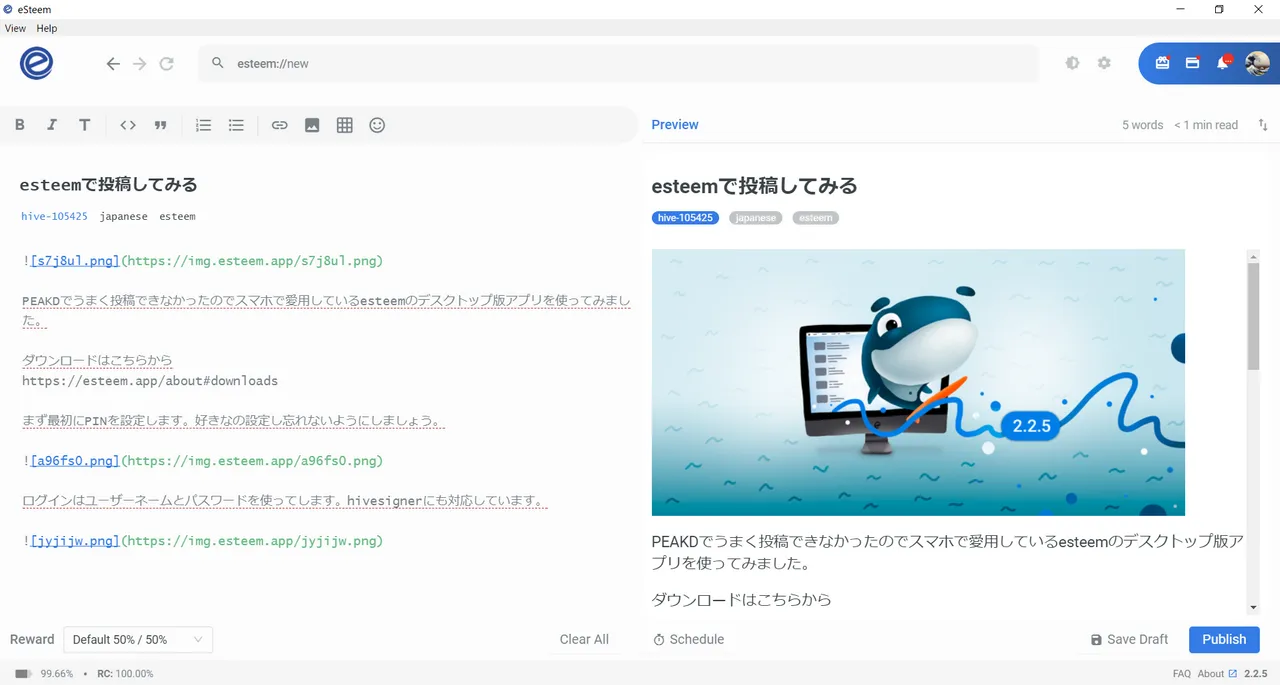Reload the page with refresh icon

[x=167, y=63]
